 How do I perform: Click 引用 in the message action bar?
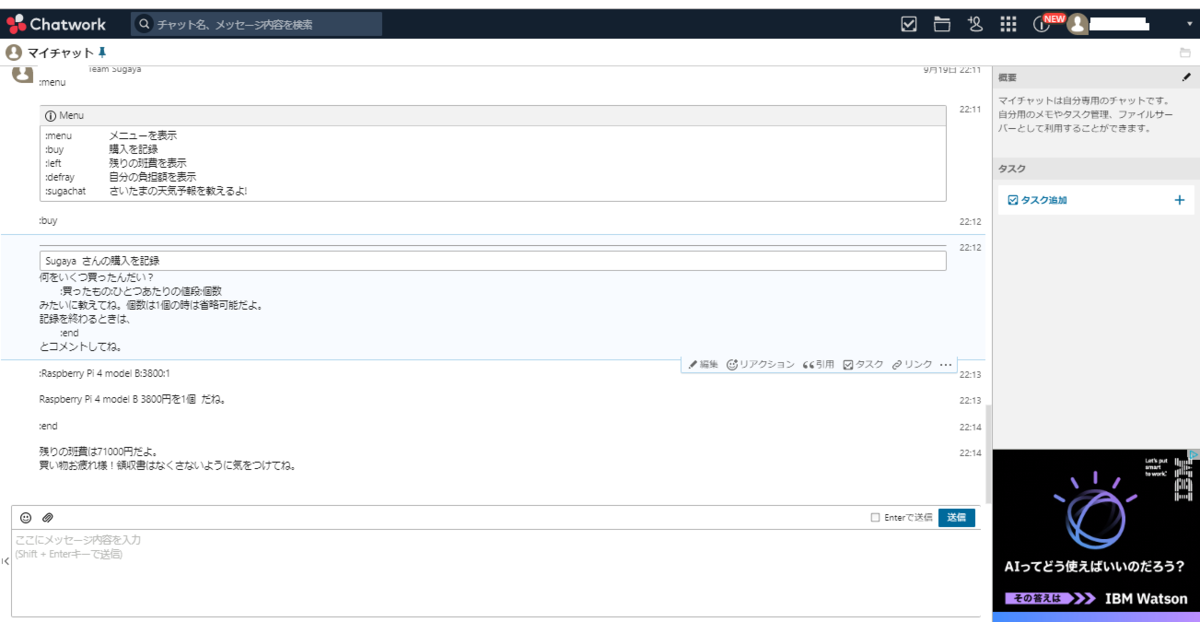click(x=818, y=365)
